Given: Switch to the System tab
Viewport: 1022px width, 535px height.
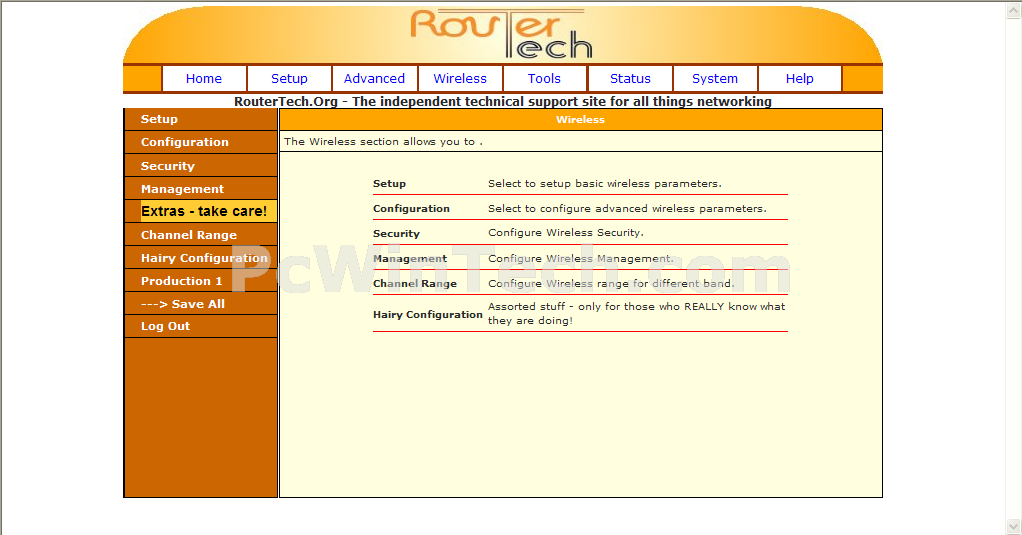Looking at the screenshot, I should click(715, 79).
